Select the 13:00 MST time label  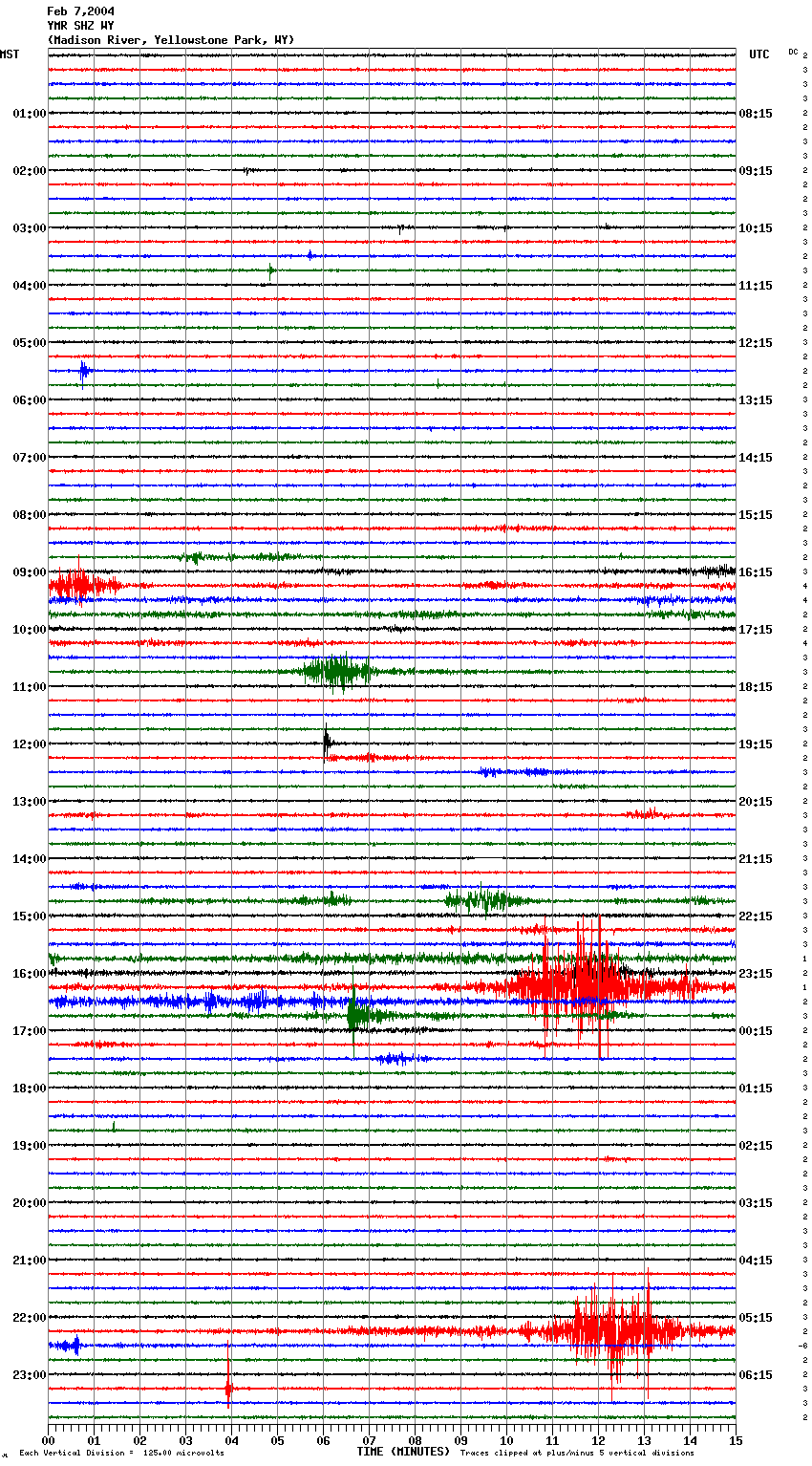pyautogui.click(x=30, y=802)
